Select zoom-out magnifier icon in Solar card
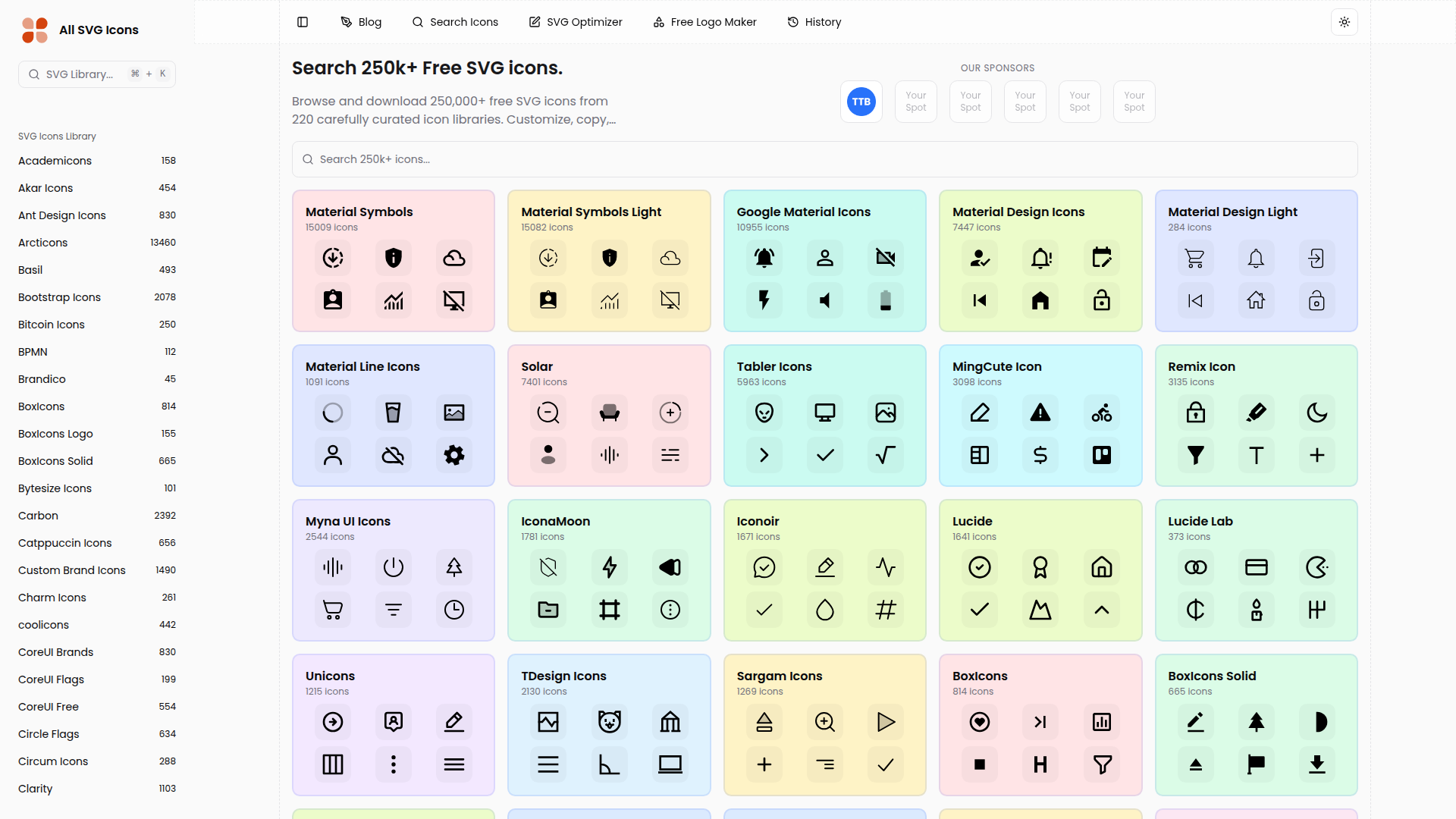Image resolution: width=1456 pixels, height=819 pixels. click(x=548, y=413)
